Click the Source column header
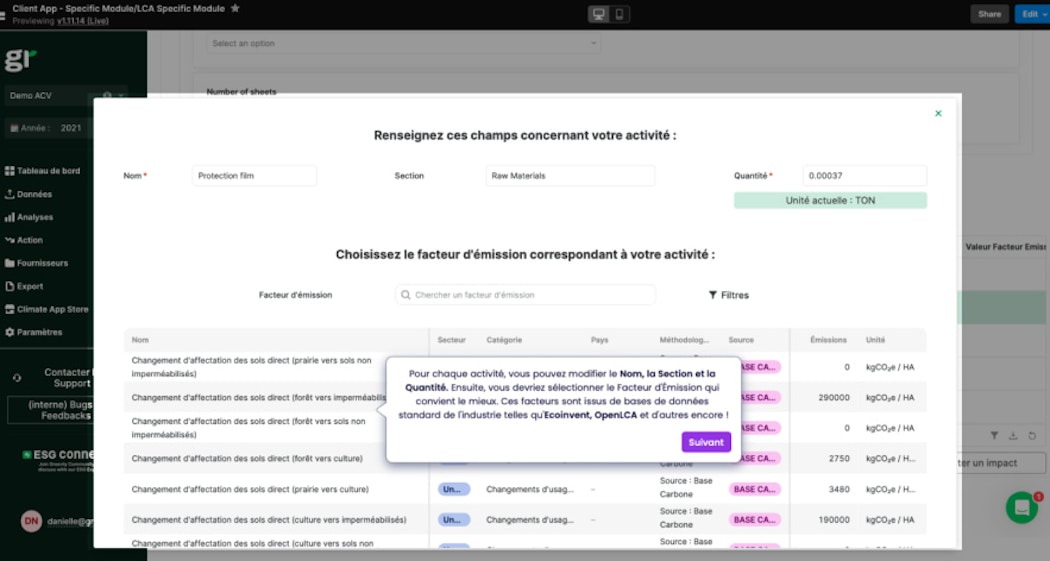This screenshot has height=561, width=1050. point(741,340)
